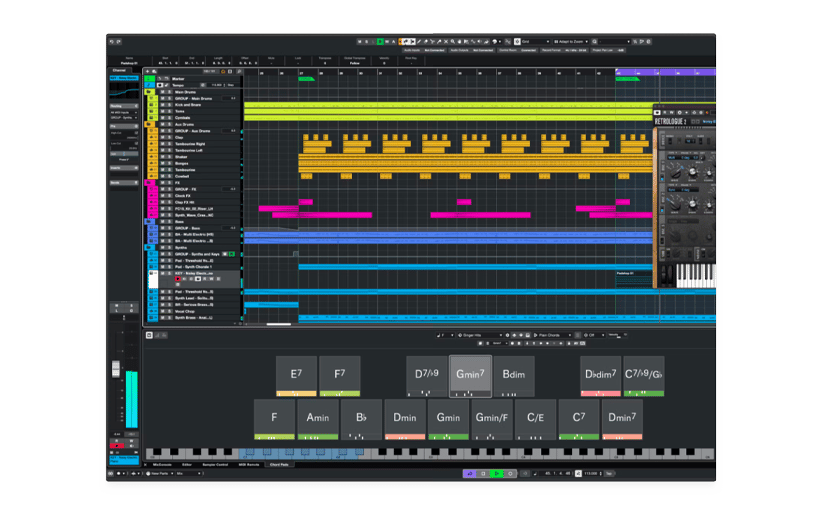
Task: Trigger the Gmin7 chord pad
Action: [x=470, y=375]
